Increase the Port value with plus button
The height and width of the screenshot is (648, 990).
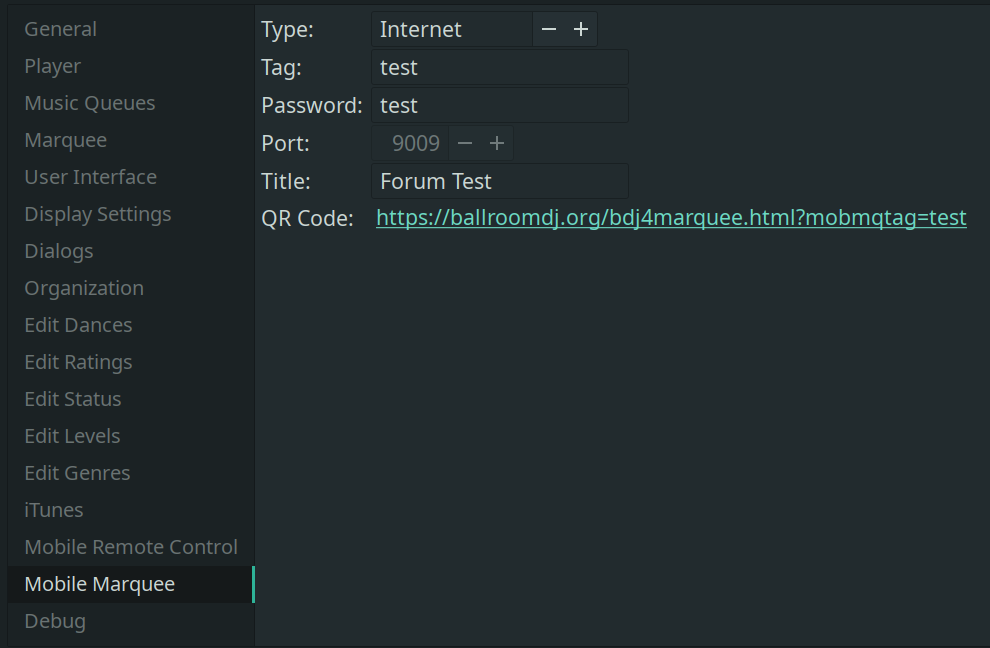point(497,144)
